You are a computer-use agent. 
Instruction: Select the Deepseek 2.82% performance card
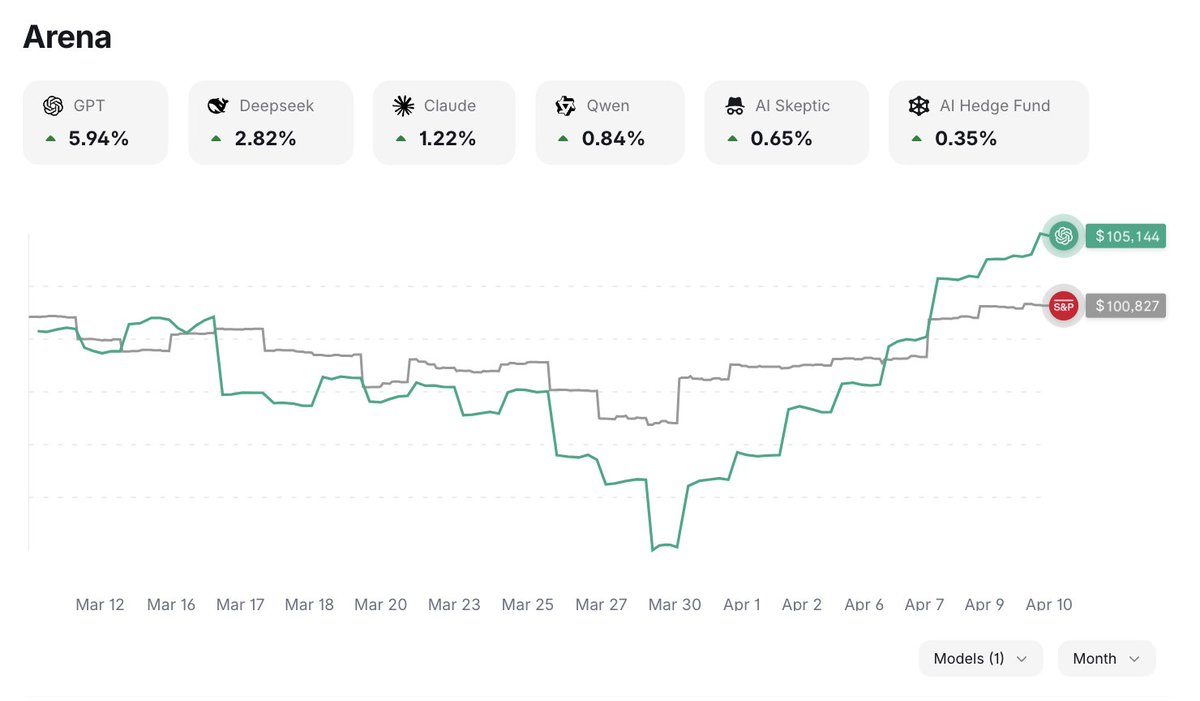pos(270,122)
